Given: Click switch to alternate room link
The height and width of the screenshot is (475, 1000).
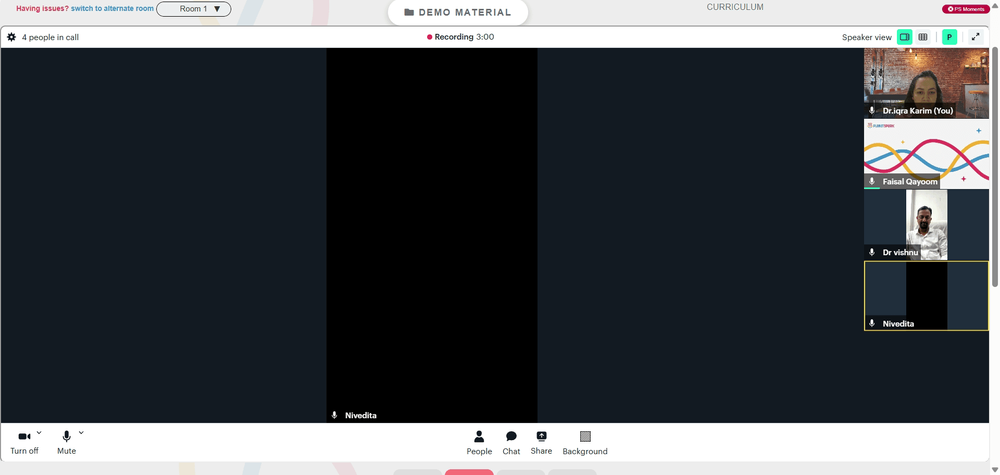Looking at the screenshot, I should click(x=112, y=9).
